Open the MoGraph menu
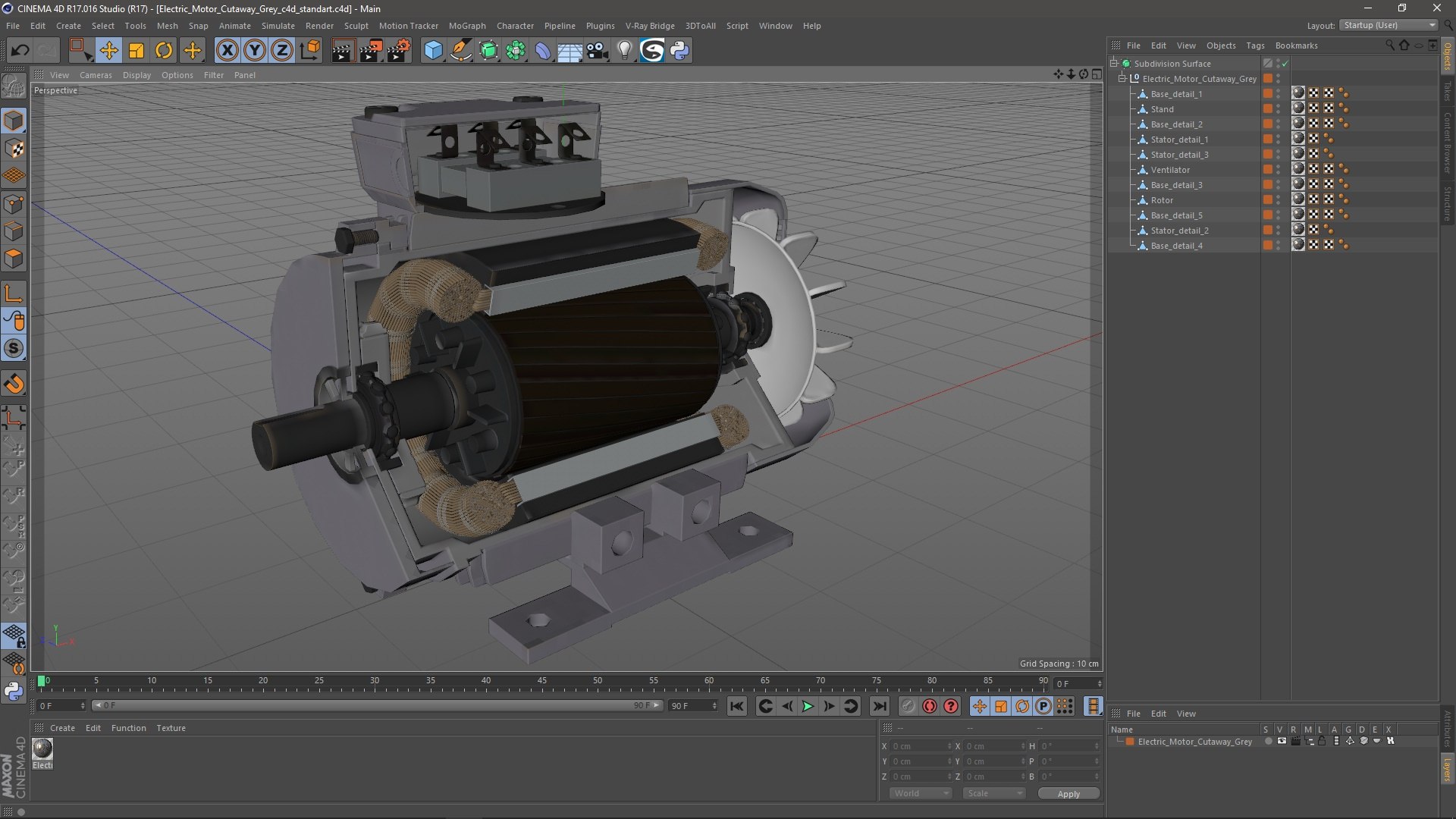The height and width of the screenshot is (819, 1456). [467, 26]
